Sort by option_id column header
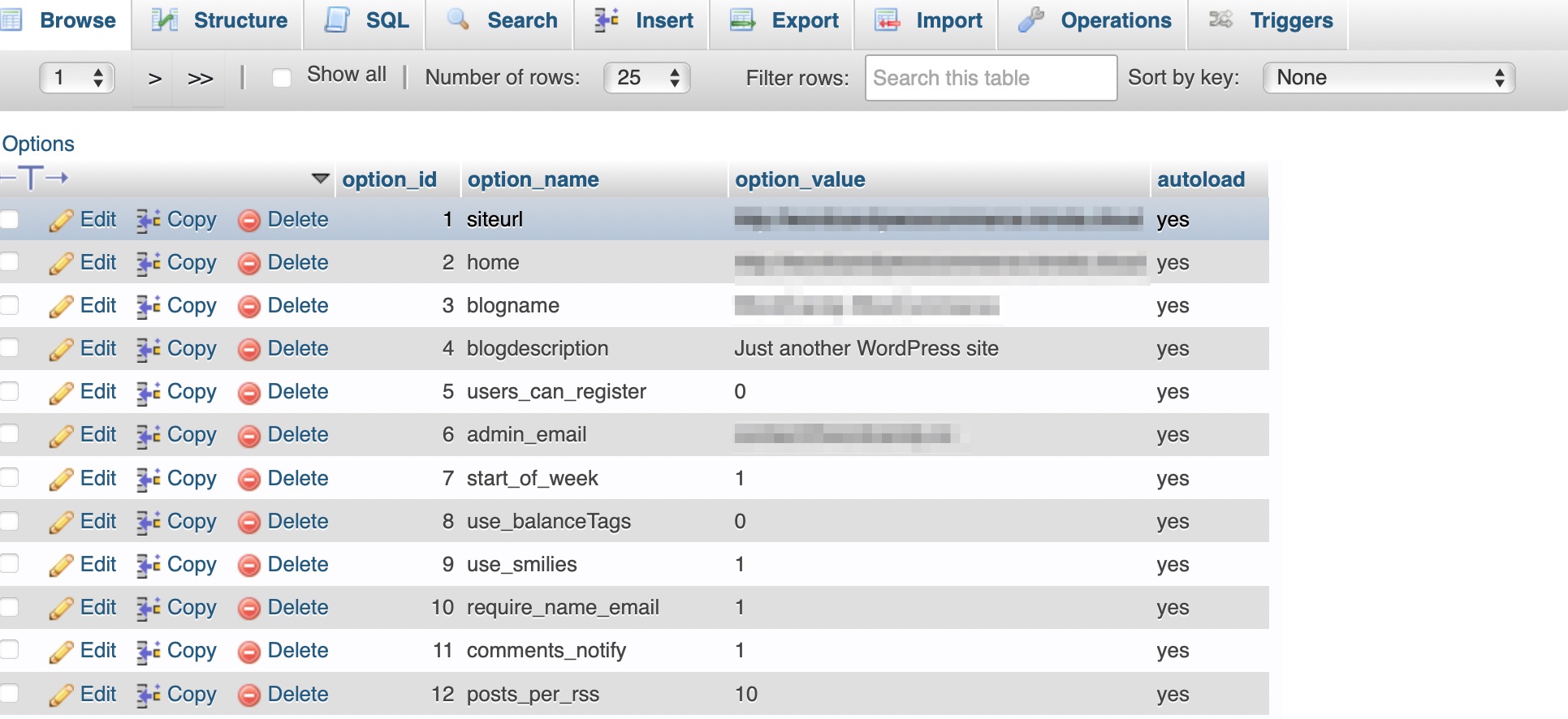 tap(389, 179)
